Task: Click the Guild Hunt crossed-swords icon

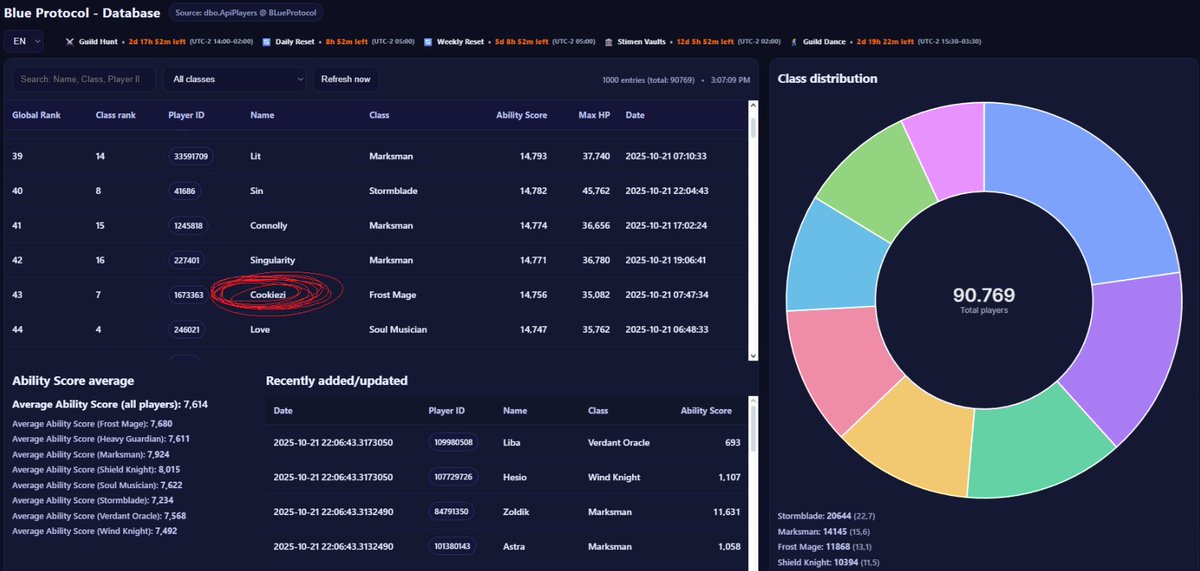Action: click(69, 42)
